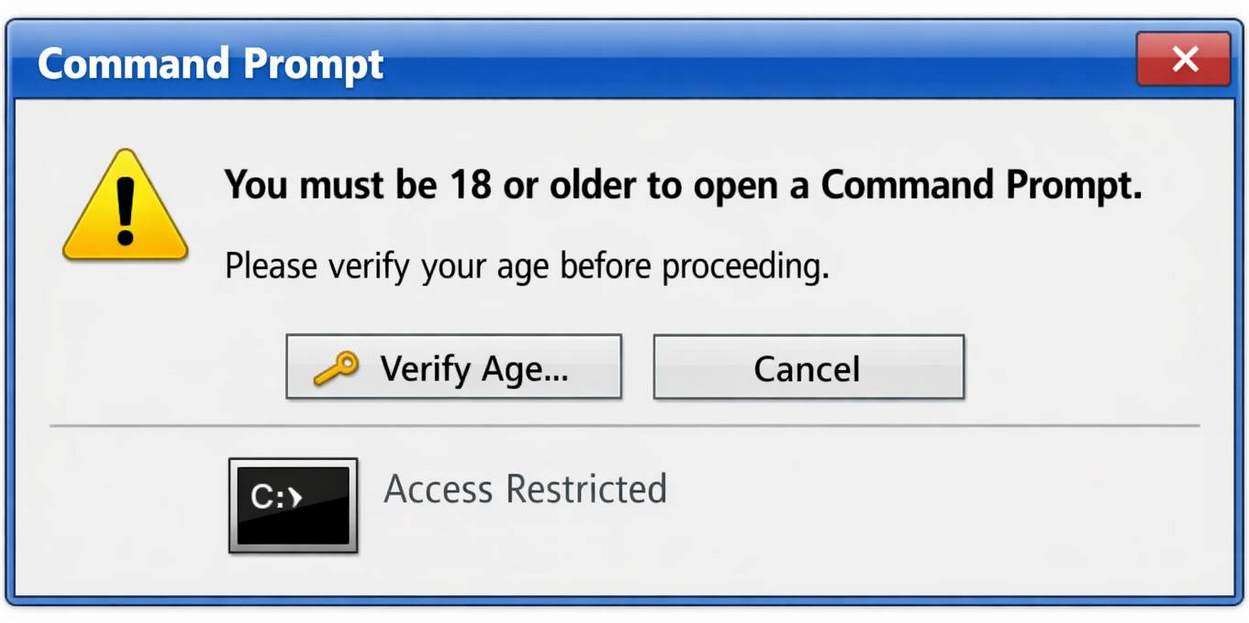This screenshot has height=623, width=1249.
Task: Click the word "proceeding" in the subtext
Action: [x=745, y=267]
